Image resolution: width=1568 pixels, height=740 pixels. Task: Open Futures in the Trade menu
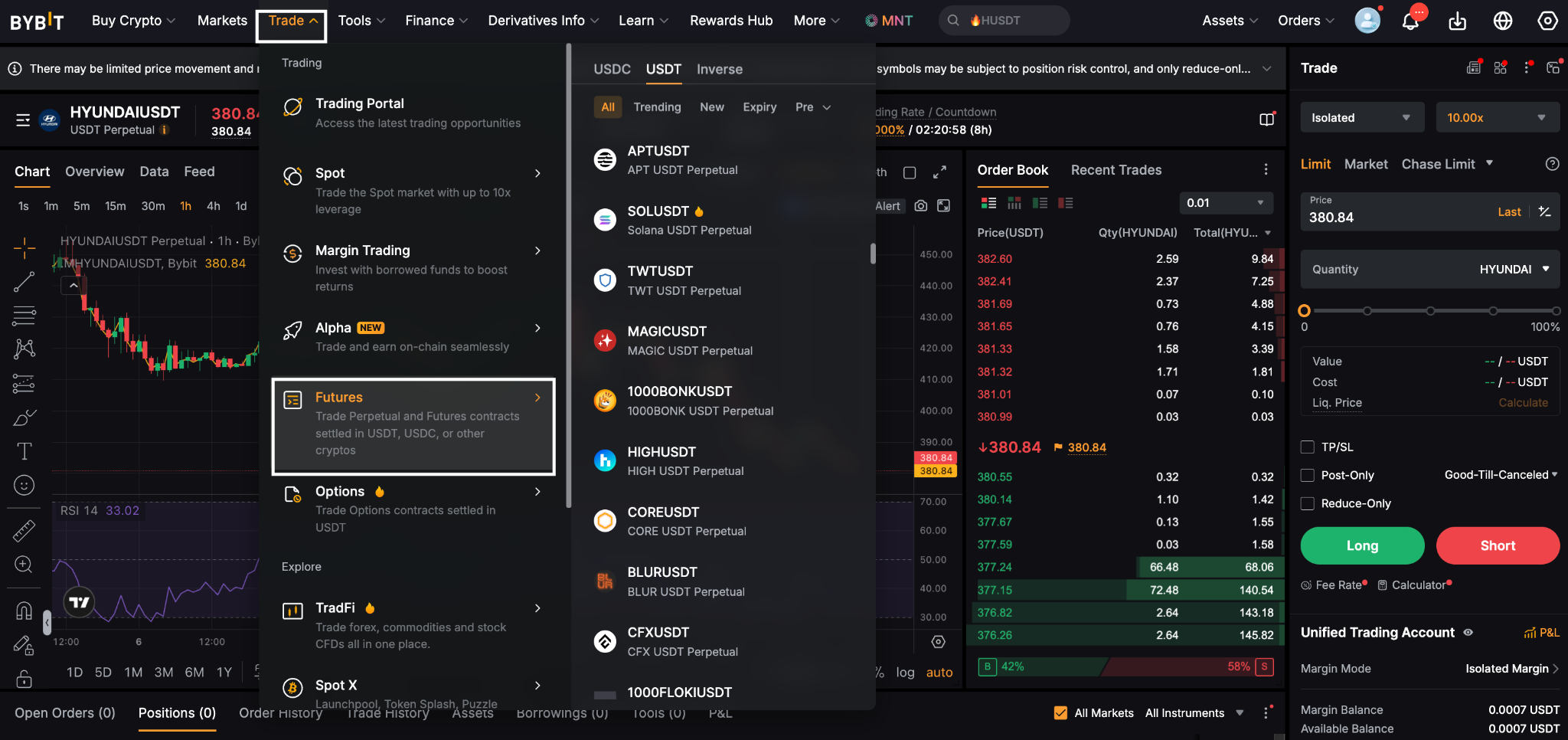(x=413, y=426)
